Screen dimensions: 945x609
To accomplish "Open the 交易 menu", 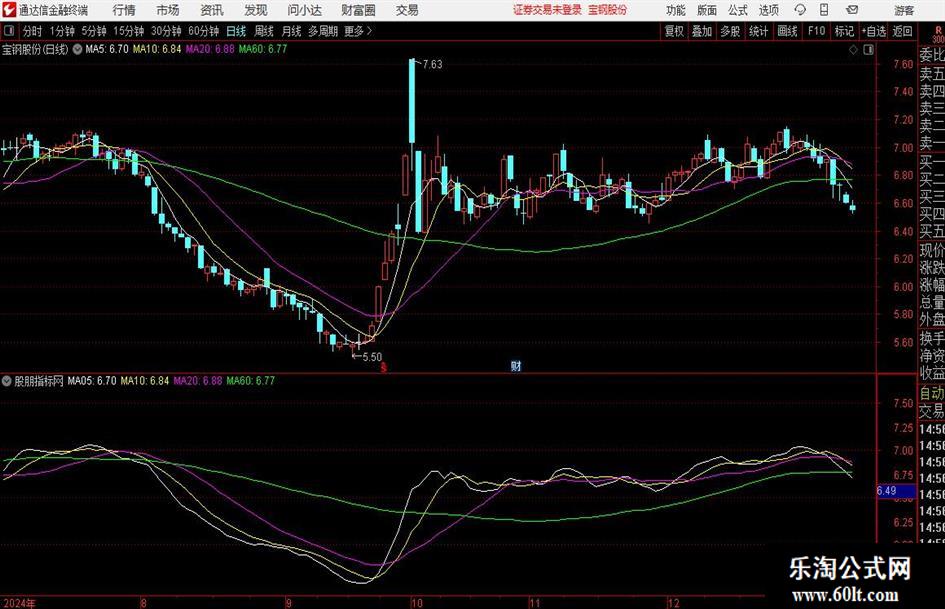I will 407,10.
